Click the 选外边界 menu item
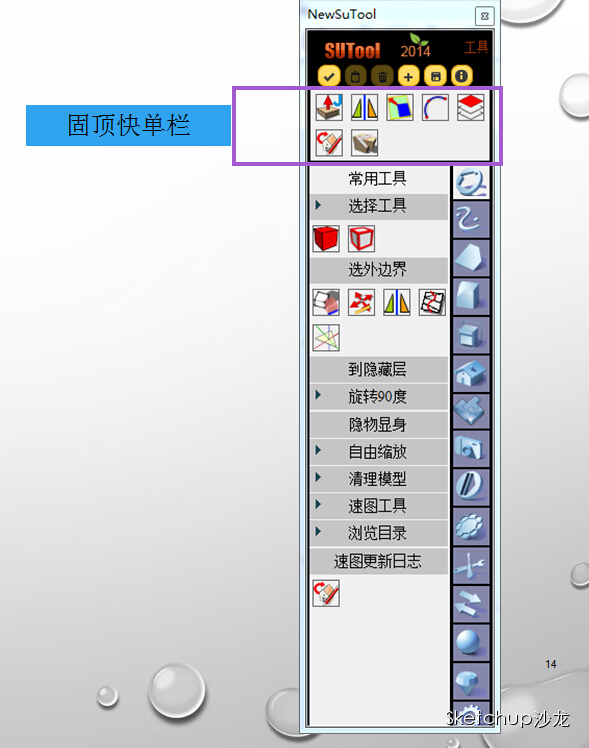 tap(379, 270)
